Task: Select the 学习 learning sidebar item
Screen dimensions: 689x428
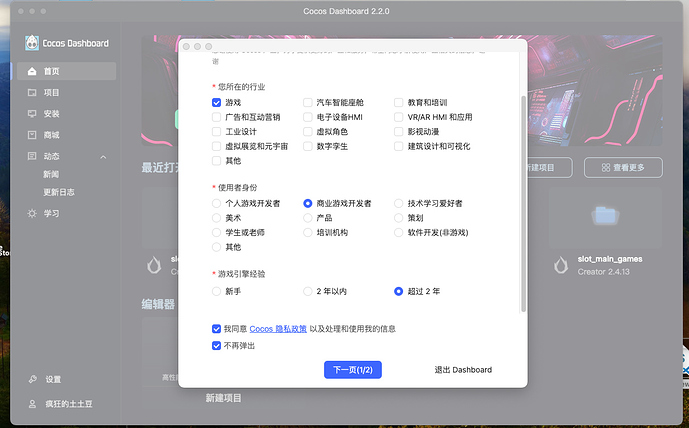Action: pos(66,214)
